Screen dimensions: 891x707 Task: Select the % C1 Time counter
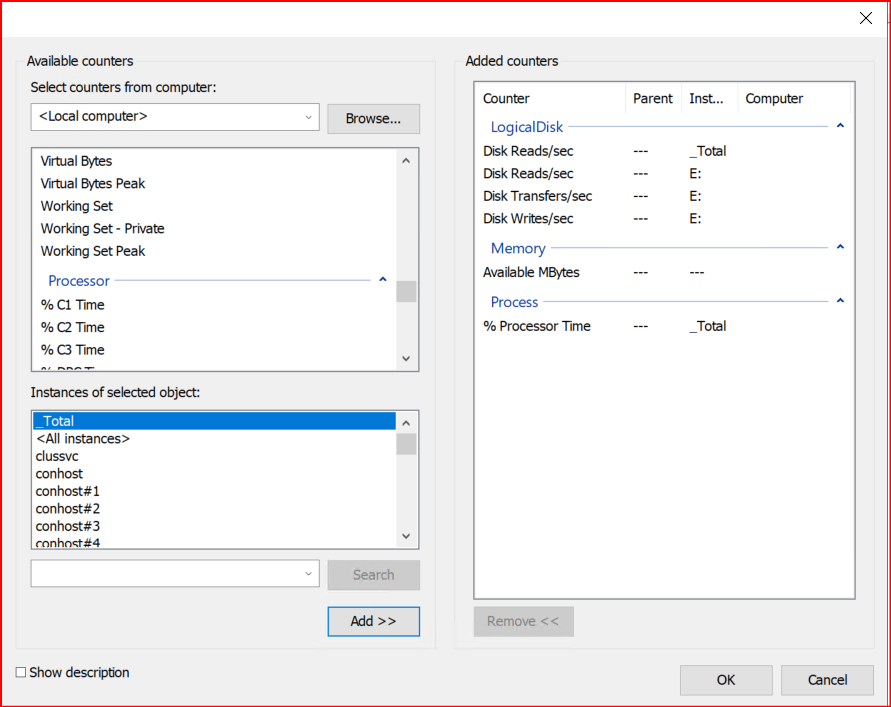click(x=72, y=305)
